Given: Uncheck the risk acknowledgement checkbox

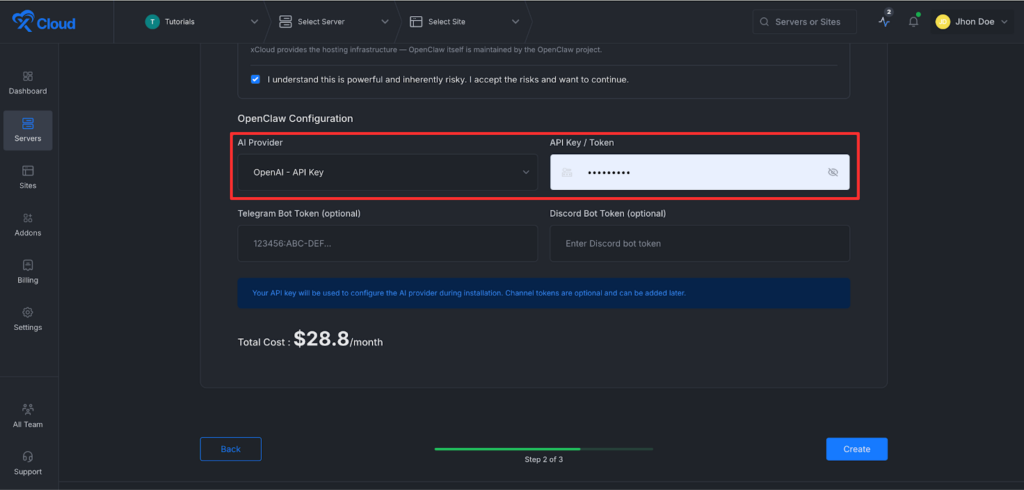Looking at the screenshot, I should [256, 79].
